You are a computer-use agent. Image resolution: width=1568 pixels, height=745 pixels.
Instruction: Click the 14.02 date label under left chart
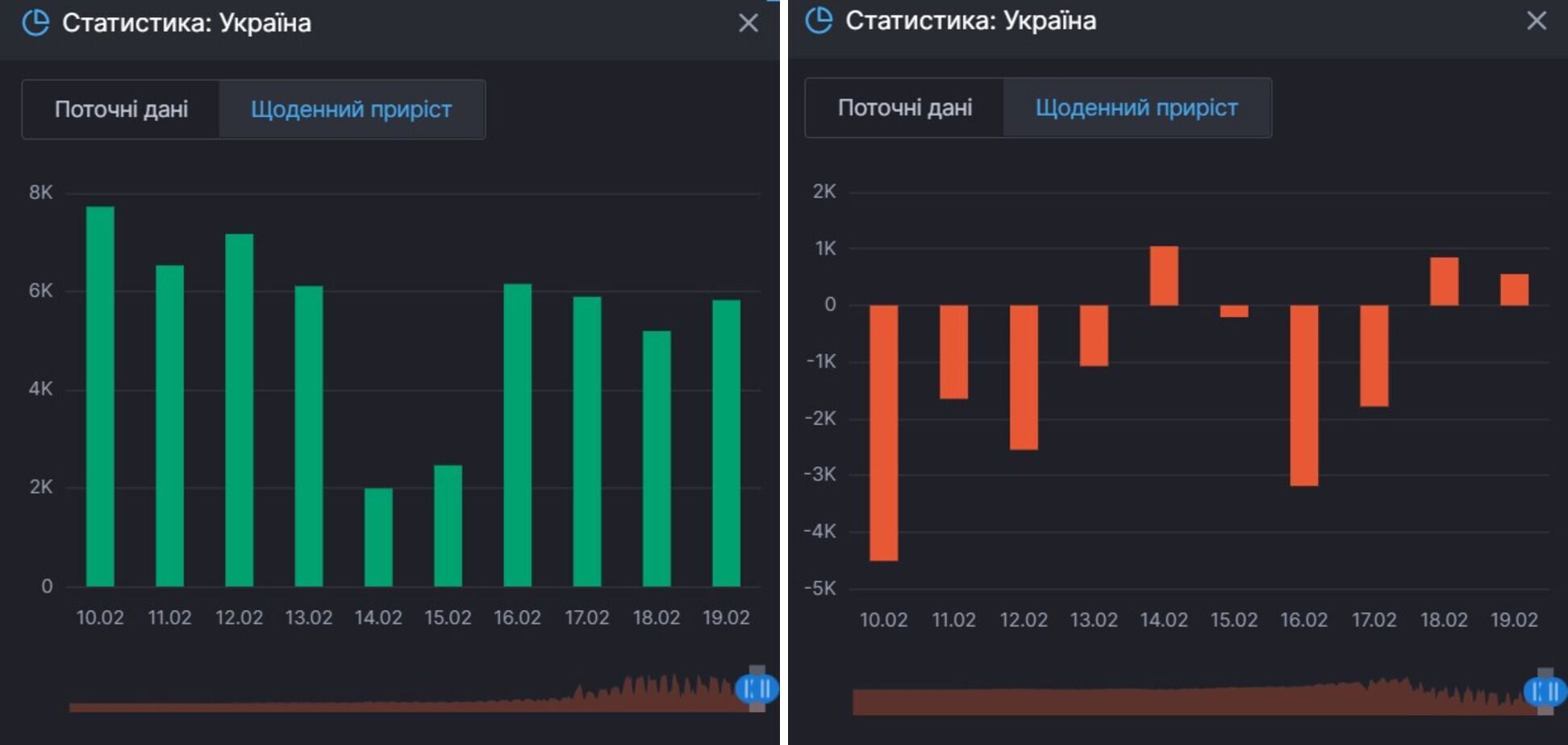(378, 618)
